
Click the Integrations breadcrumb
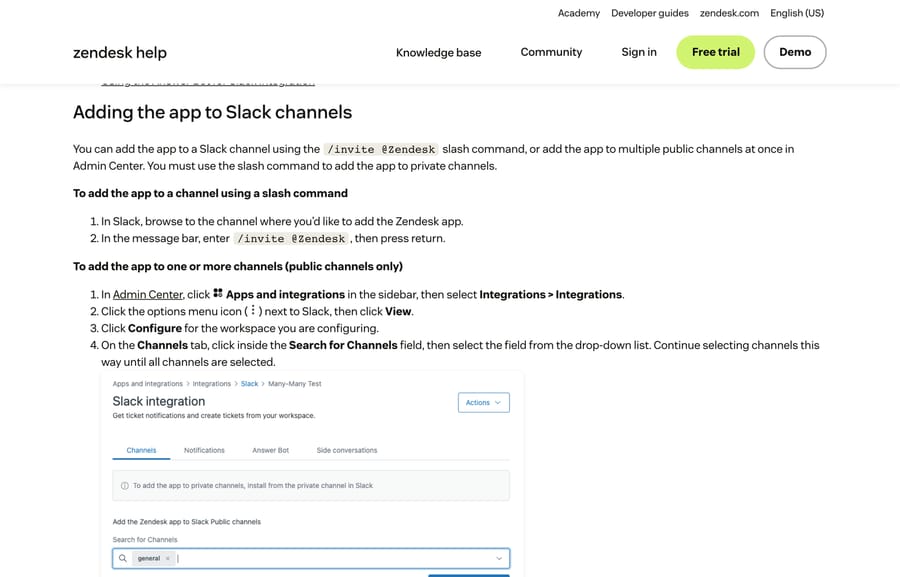point(211,384)
